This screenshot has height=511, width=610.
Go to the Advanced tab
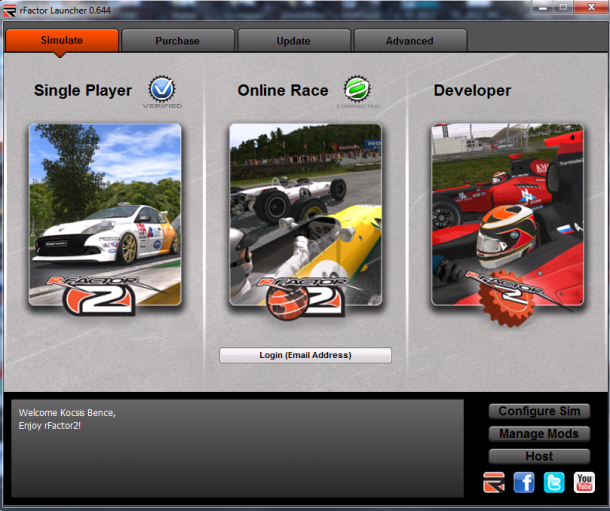[x=410, y=40]
